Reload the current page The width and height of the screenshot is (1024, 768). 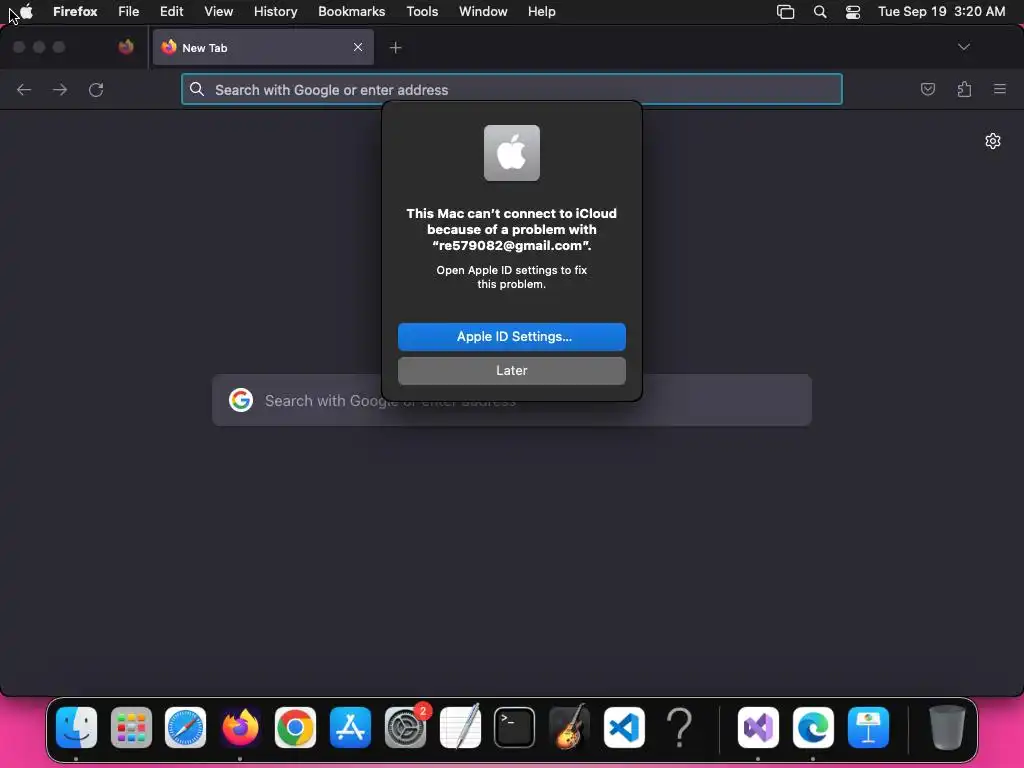(x=96, y=89)
